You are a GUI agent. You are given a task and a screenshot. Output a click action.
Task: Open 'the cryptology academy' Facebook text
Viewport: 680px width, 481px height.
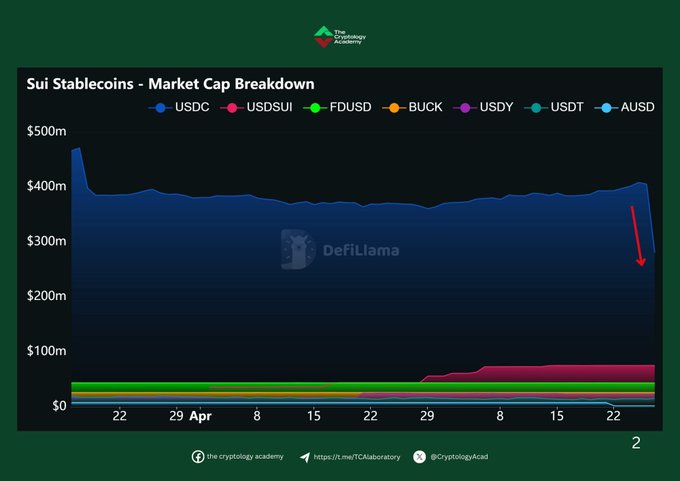point(245,456)
